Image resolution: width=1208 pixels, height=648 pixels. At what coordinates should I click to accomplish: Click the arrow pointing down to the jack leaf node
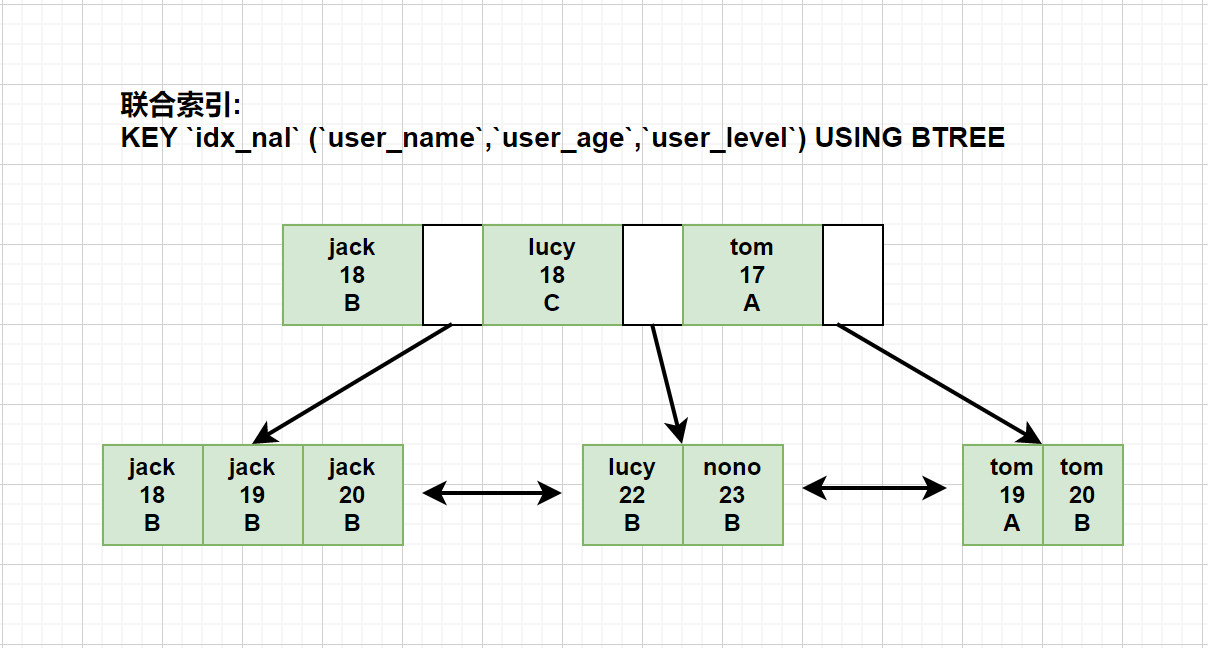353,383
